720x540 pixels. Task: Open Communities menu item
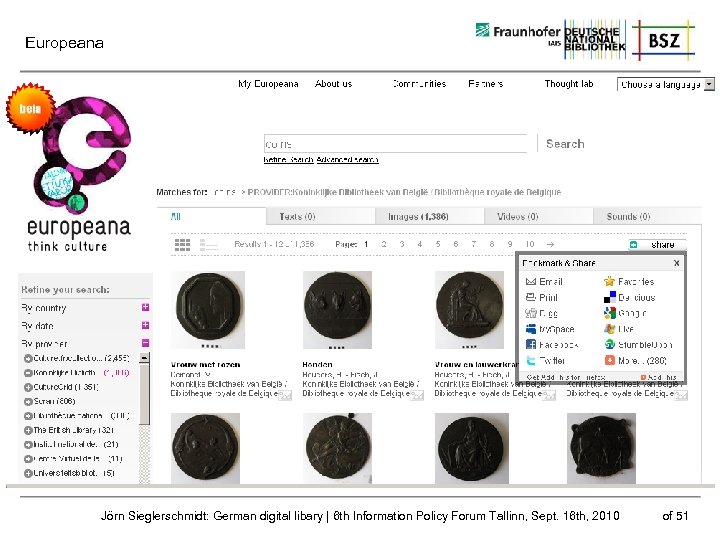[419, 84]
